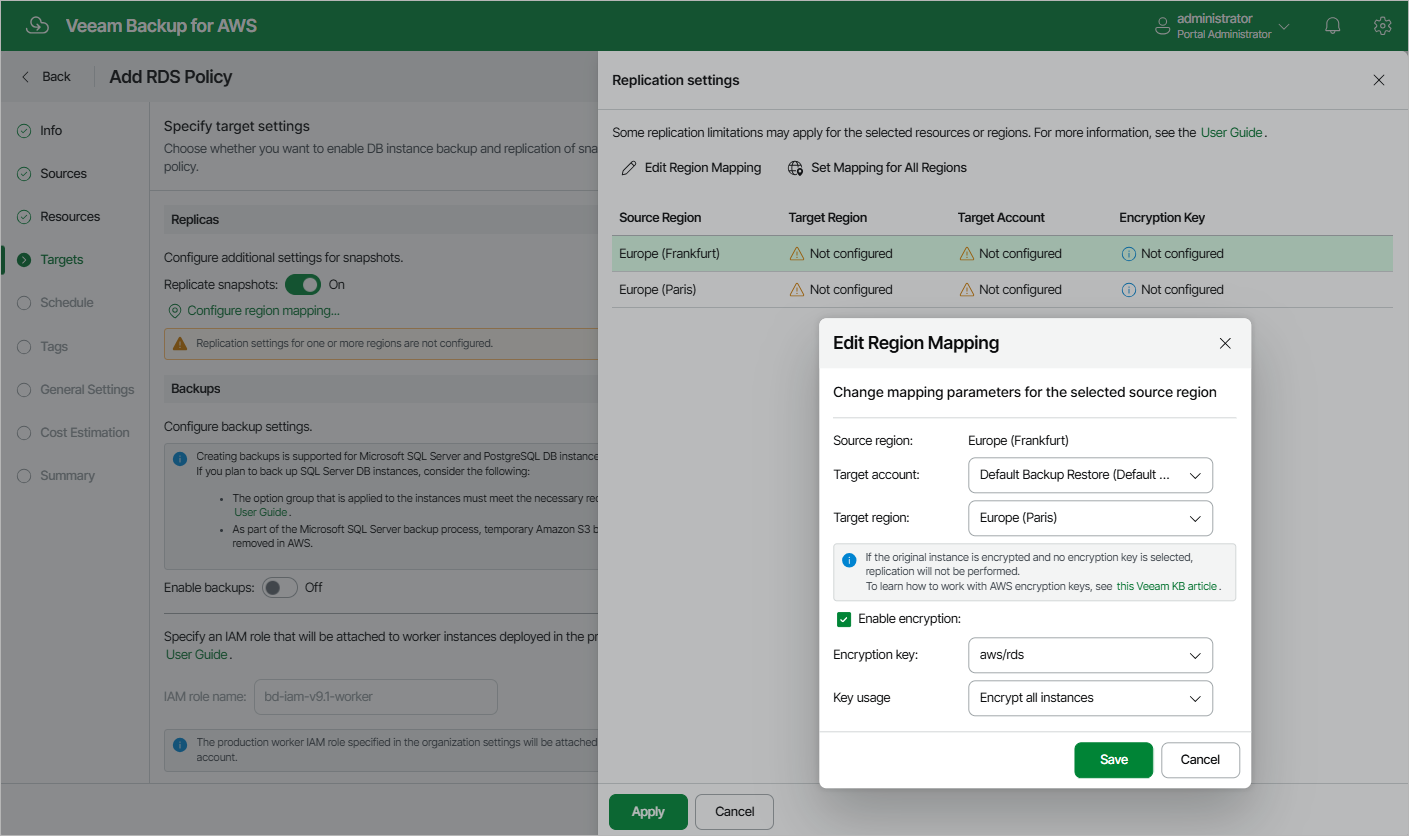1409x836 pixels.
Task: Select the Europe (Frankfurt) source region row
Action: tap(1002, 254)
